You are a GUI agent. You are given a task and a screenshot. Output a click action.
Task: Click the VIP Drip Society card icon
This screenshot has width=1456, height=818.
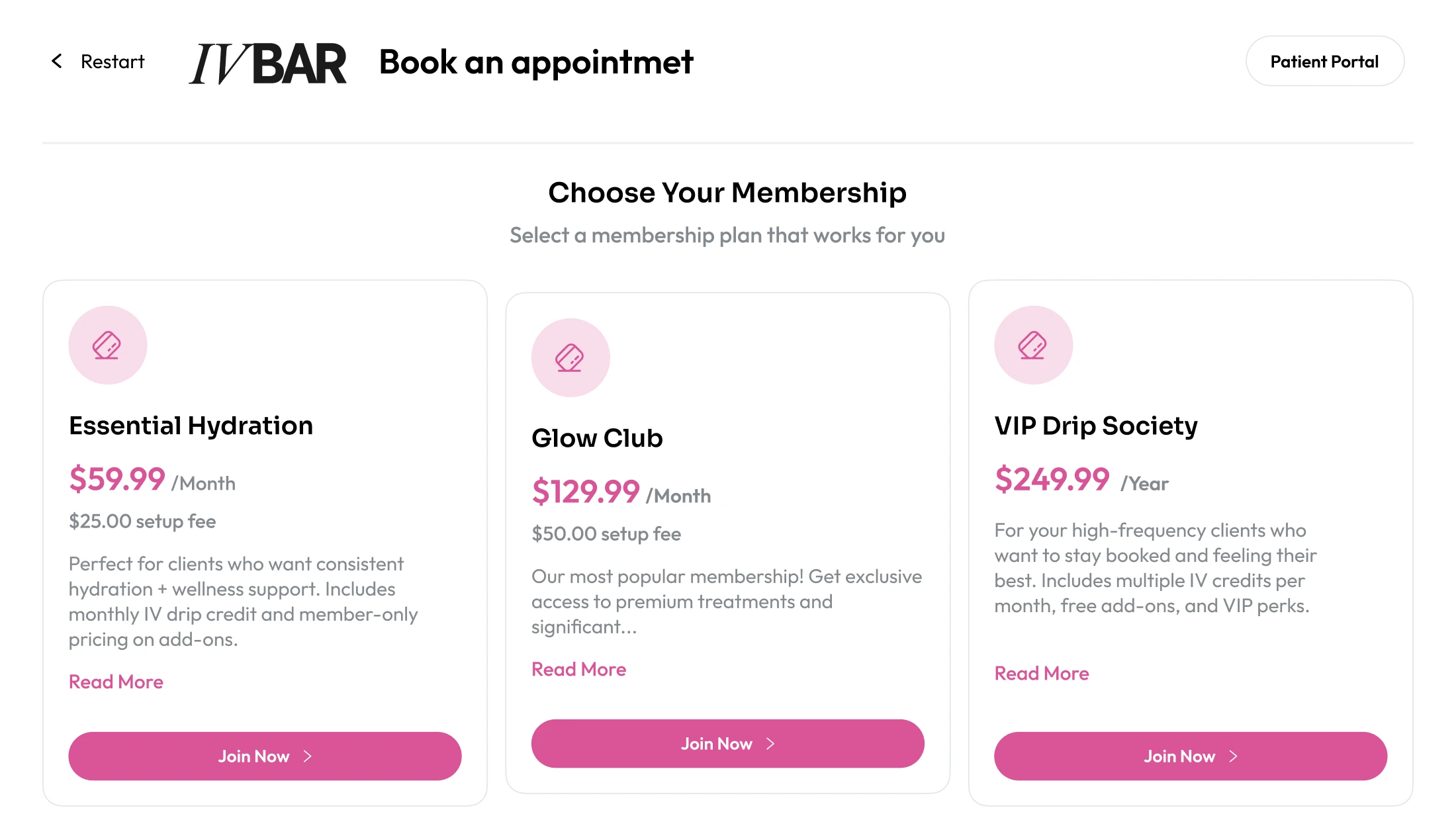(1032, 345)
